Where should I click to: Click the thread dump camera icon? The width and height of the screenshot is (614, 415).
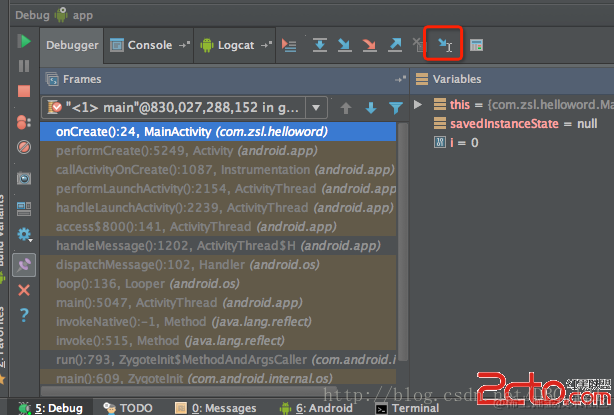(24, 179)
